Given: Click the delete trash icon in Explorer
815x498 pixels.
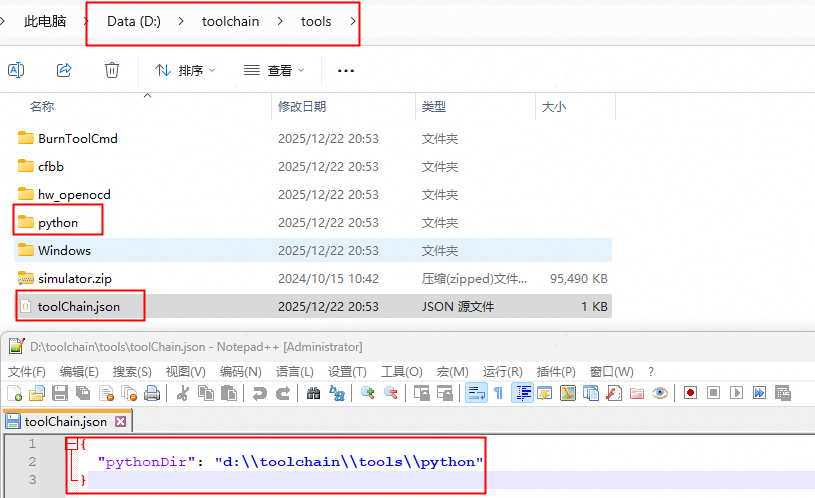Looking at the screenshot, I should pyautogui.click(x=112, y=70).
